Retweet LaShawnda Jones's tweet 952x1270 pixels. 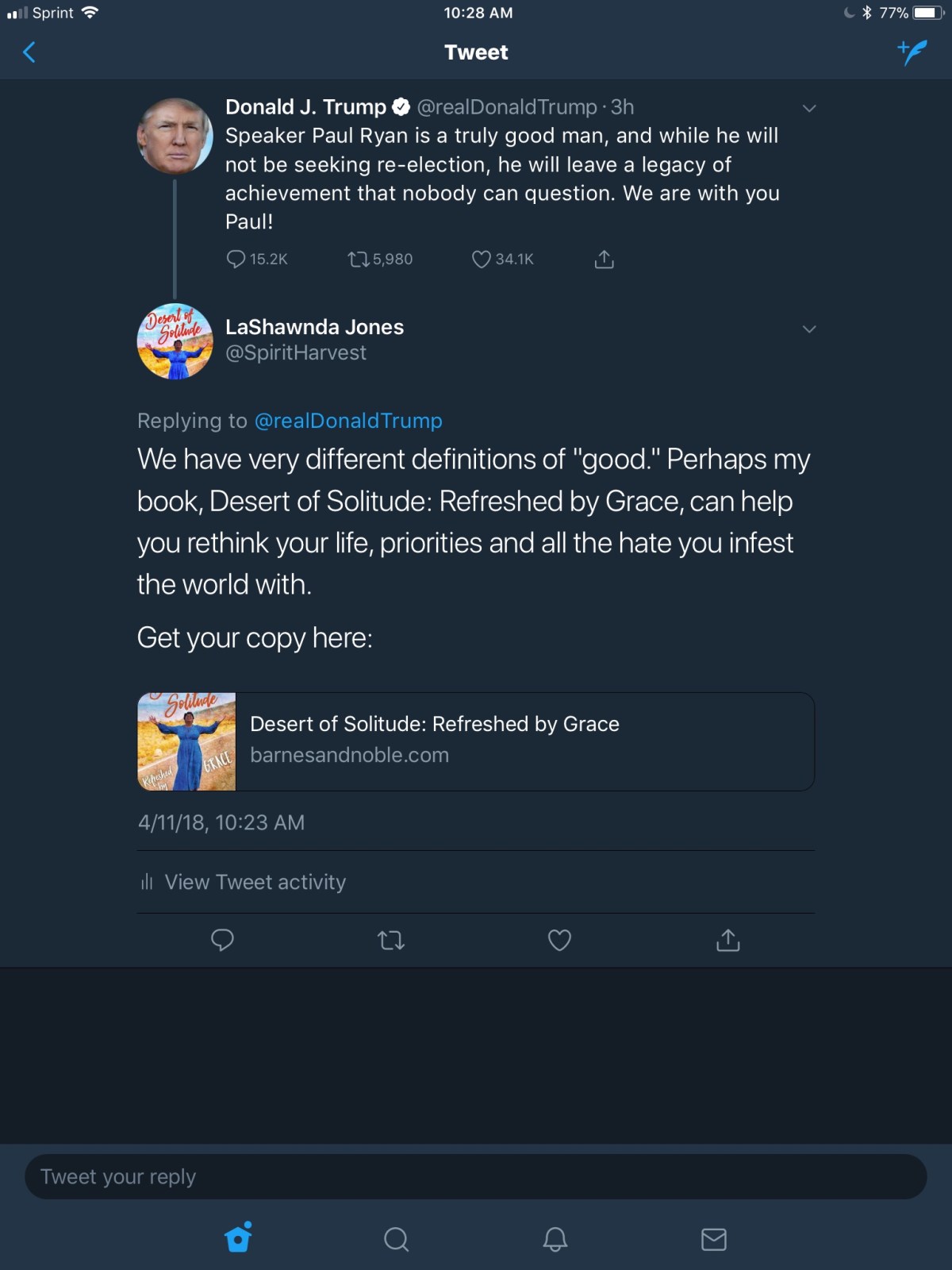click(391, 941)
